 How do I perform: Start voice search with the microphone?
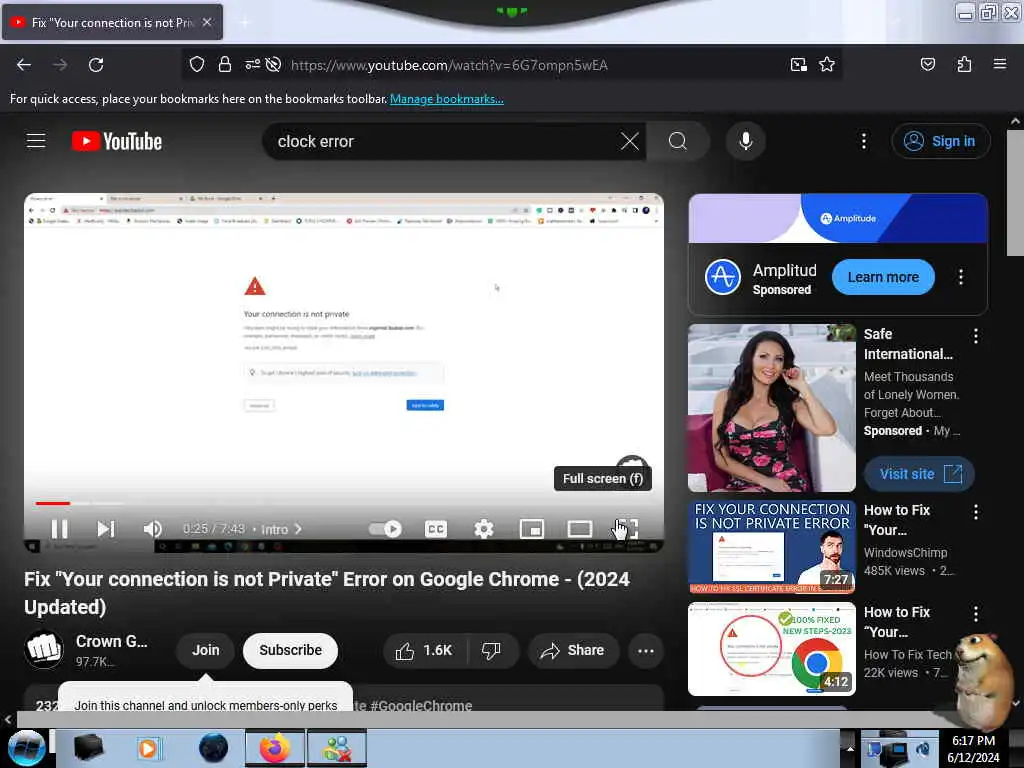[x=745, y=141]
